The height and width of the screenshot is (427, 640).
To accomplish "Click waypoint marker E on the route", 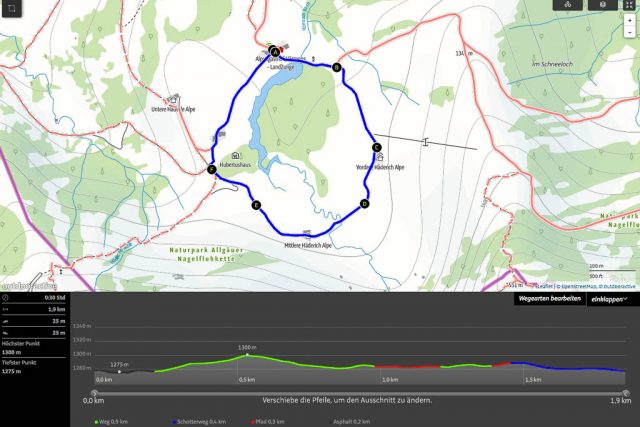I will pyautogui.click(x=256, y=205).
